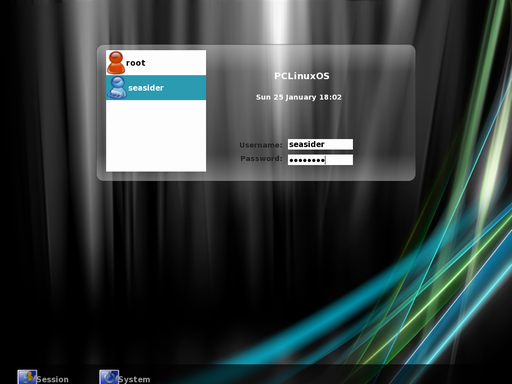This screenshot has height=384, width=512.
Task: Click white root row background
Action: point(176,63)
